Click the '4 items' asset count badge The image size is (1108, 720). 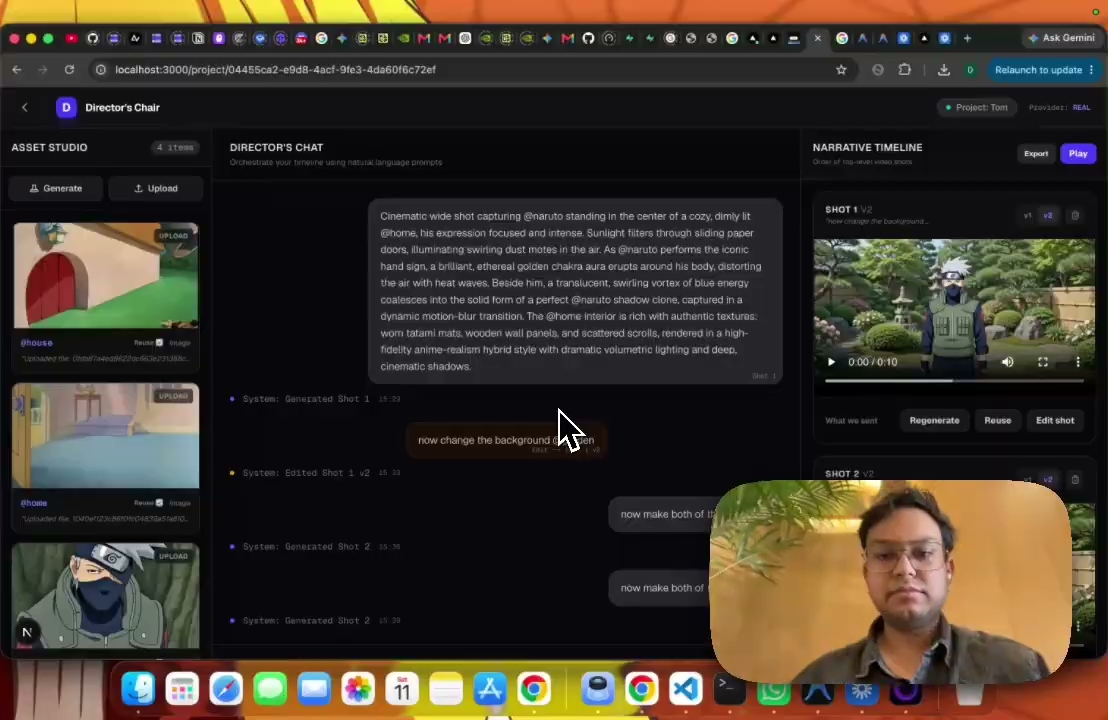(x=175, y=148)
